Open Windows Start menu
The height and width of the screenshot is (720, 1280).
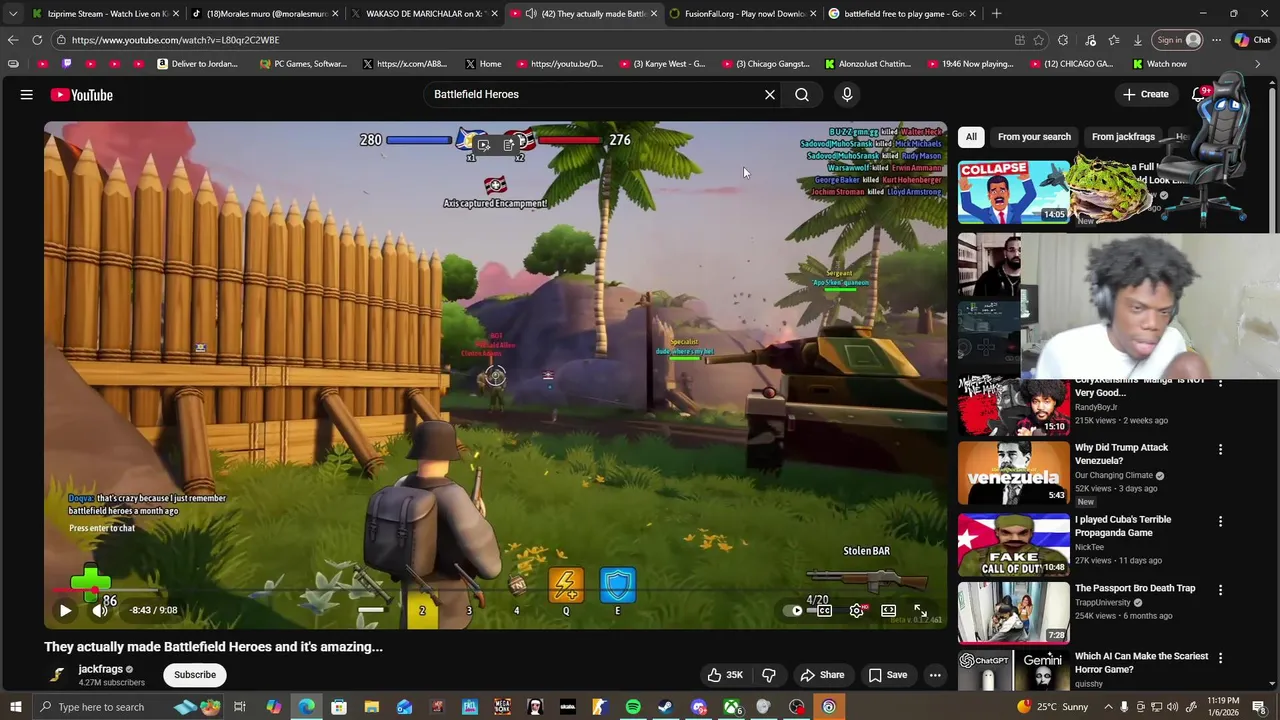15,707
